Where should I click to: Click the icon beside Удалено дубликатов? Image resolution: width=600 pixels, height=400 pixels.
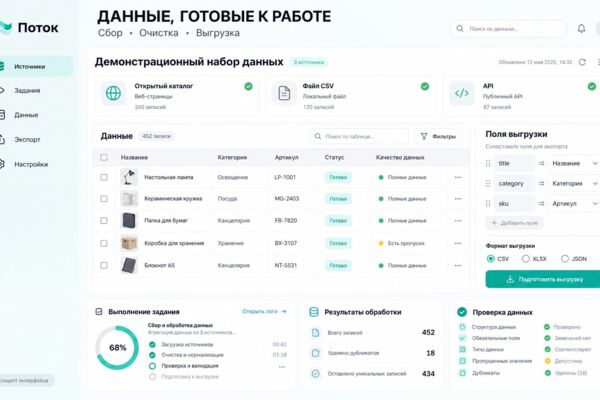[x=315, y=353]
